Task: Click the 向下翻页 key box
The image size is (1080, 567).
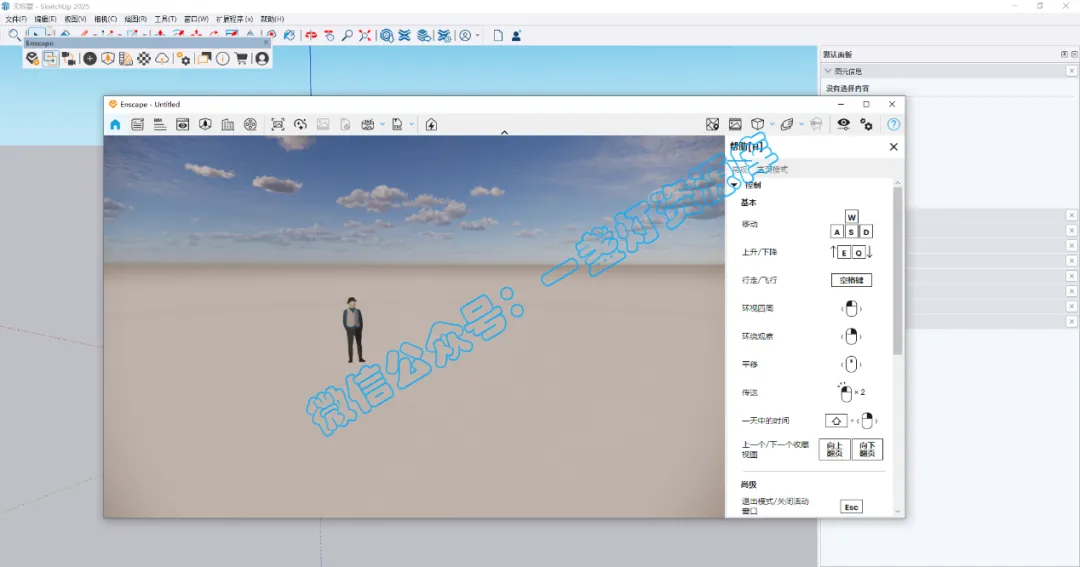Action: (867, 449)
